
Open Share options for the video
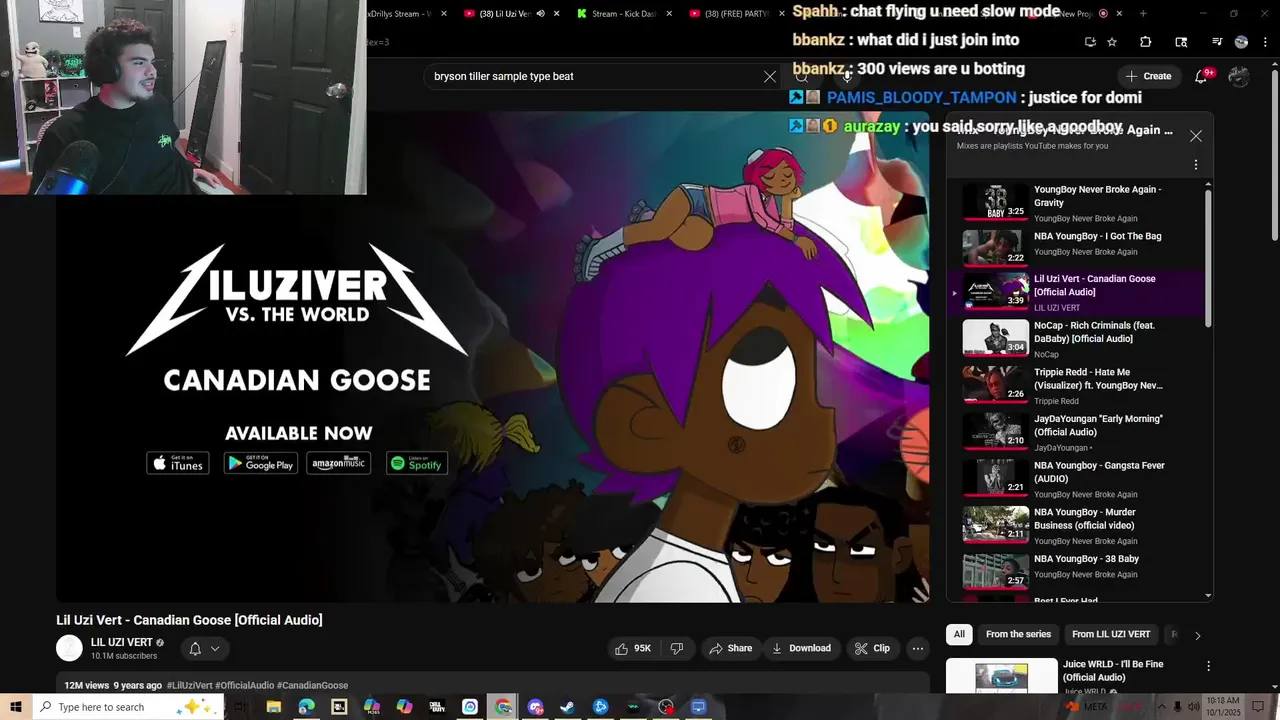[731, 648]
